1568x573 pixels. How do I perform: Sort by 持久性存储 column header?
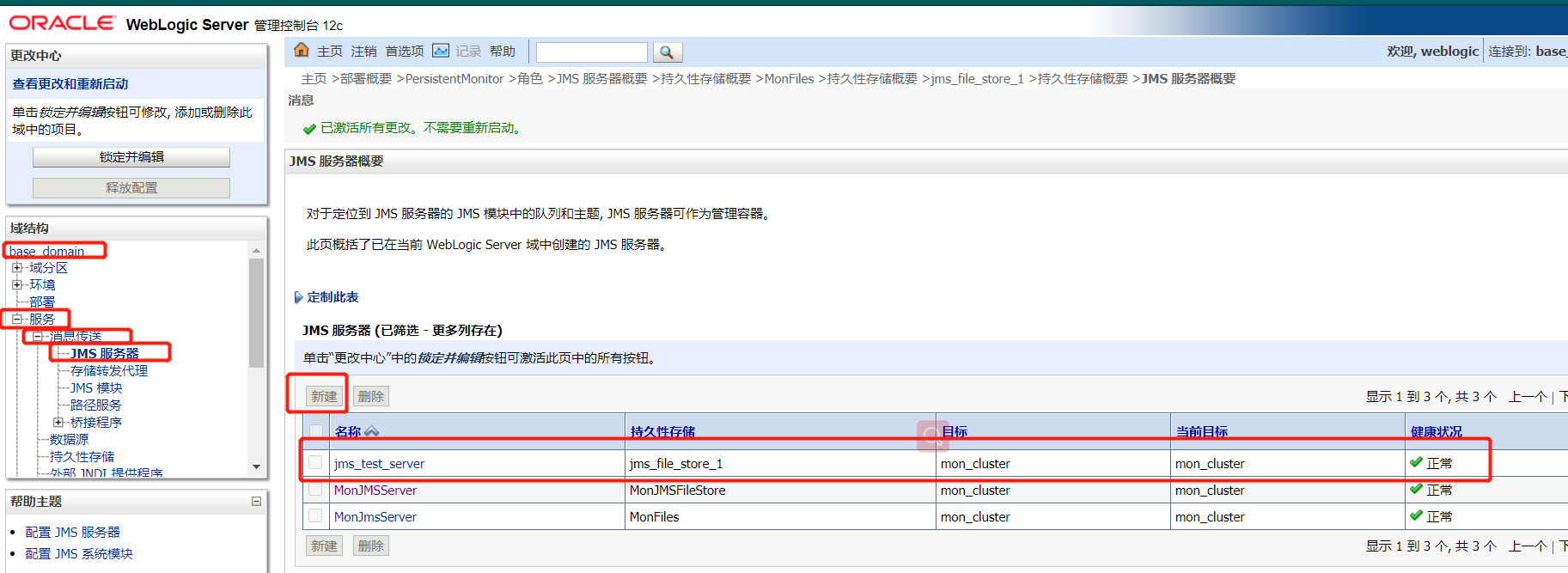662,431
